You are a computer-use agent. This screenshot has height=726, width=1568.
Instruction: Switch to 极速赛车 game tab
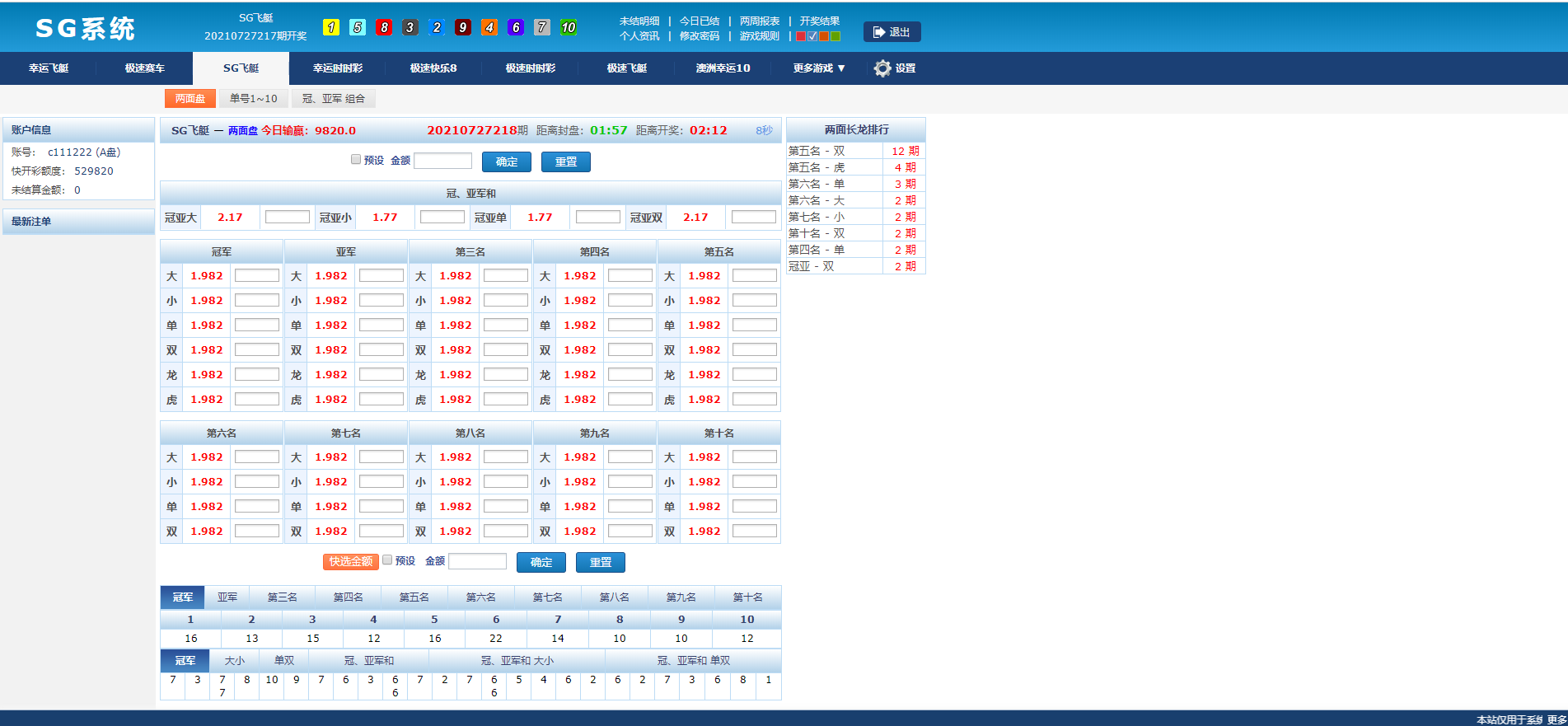point(145,68)
